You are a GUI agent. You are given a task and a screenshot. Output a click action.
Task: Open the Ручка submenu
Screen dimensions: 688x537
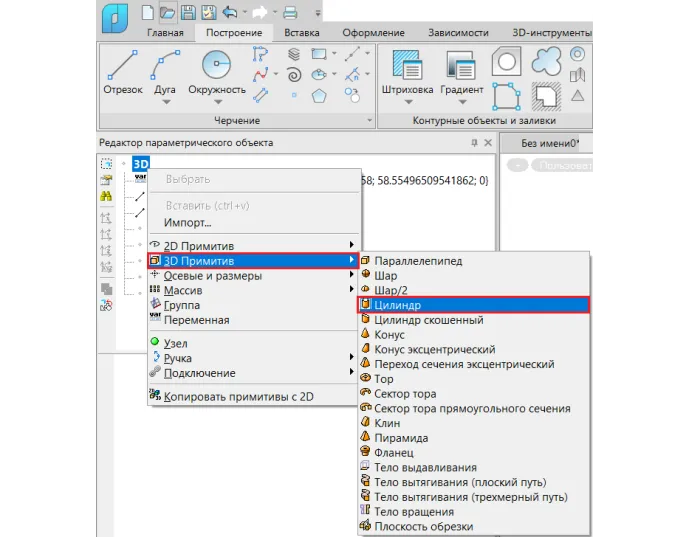tap(253, 358)
